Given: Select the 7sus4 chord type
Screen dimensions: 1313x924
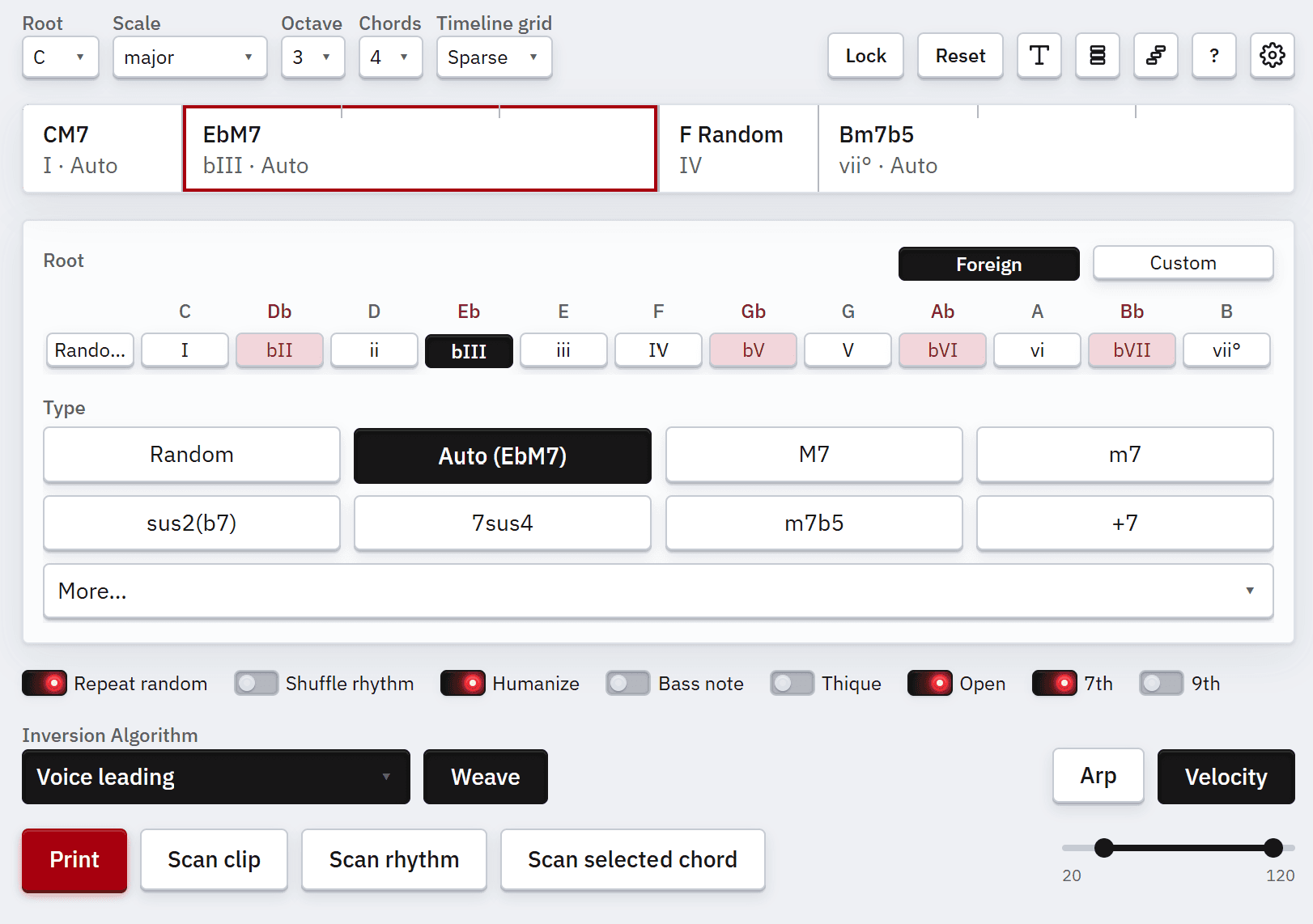Looking at the screenshot, I should coord(503,523).
